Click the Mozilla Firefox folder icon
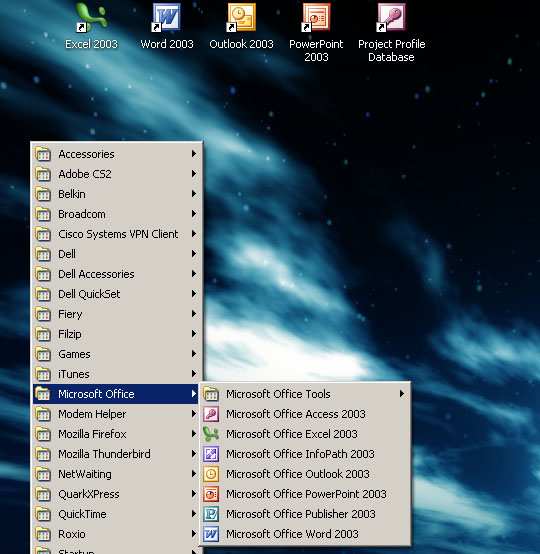The height and width of the screenshot is (554, 540). 43,434
